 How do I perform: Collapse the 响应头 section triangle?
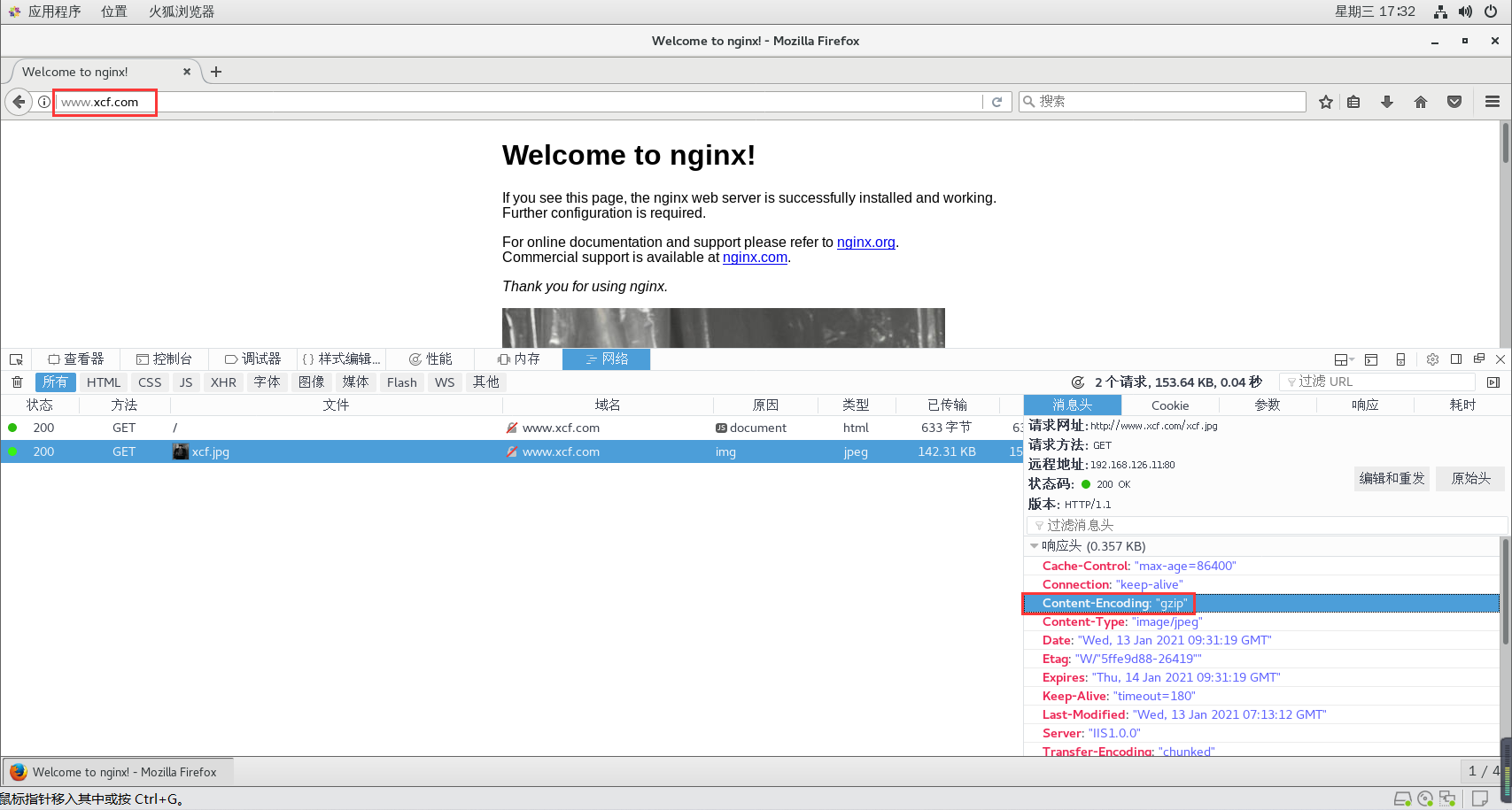[x=1034, y=546]
